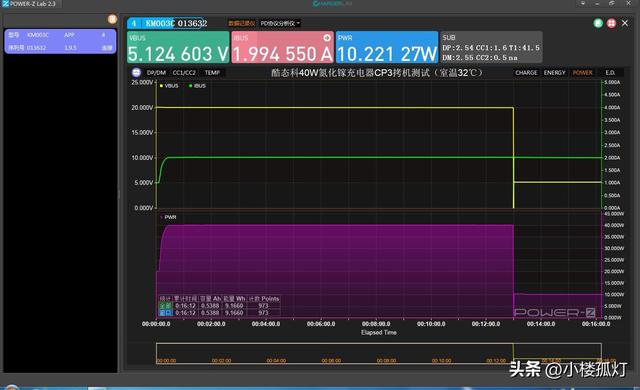
Task: Click the POWER-Z Lab app logo icon
Action: tap(5, 4)
